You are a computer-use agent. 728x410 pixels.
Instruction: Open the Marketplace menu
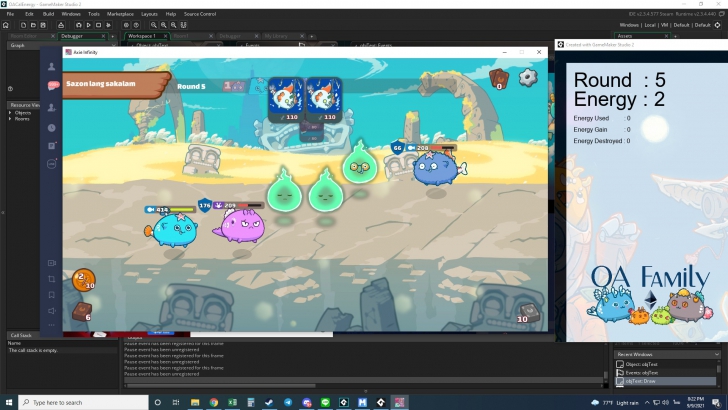click(120, 14)
